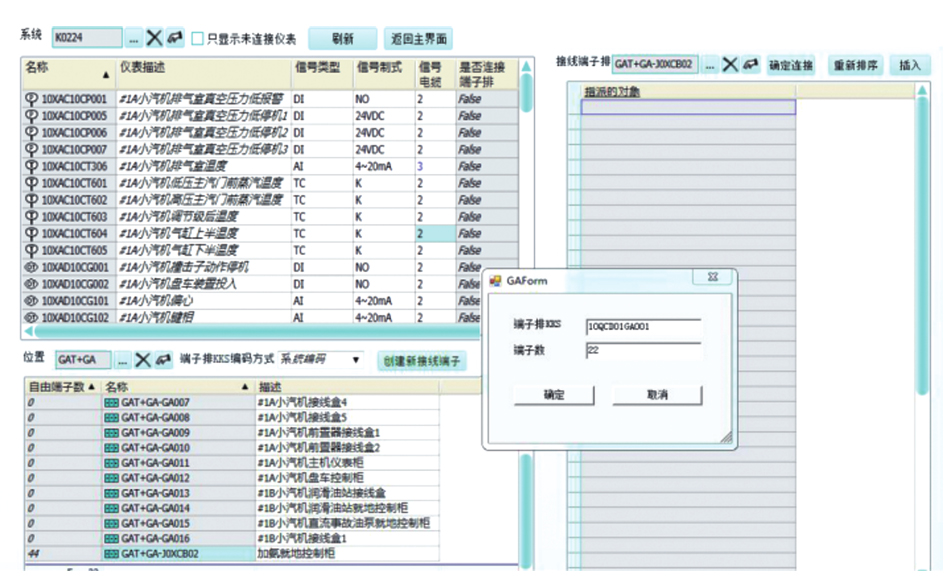Click the instrument icon of row 10XAC10CT601
This screenshot has width=951, height=579.
31,183
